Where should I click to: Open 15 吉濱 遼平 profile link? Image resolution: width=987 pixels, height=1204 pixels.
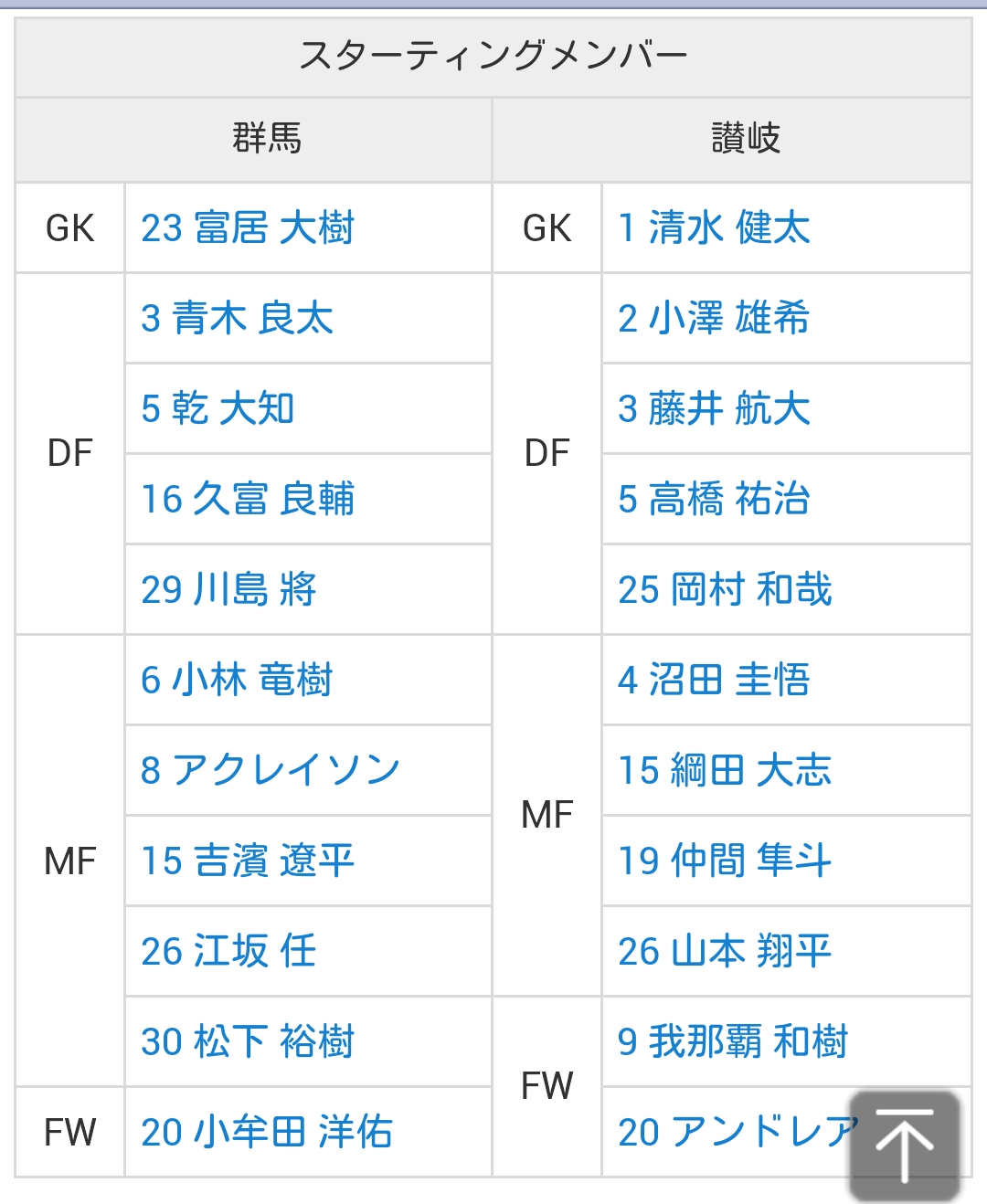248,861
